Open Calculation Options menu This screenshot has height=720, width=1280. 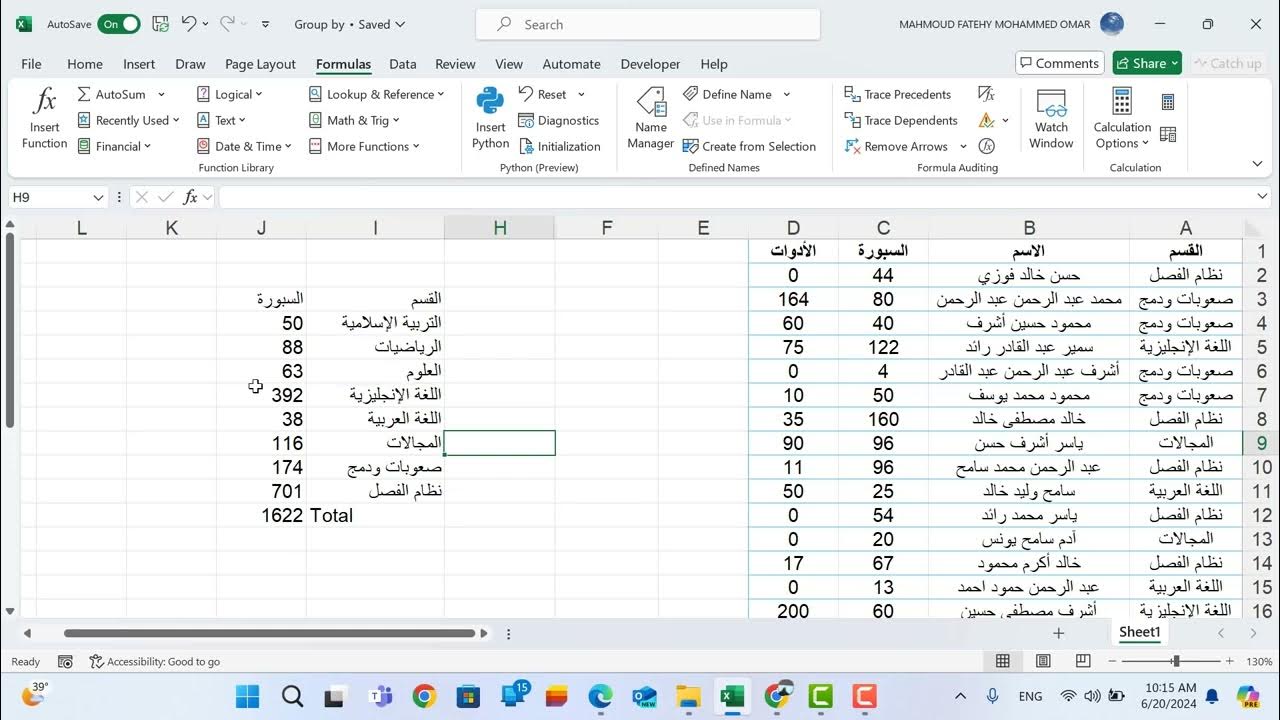pos(1122,118)
